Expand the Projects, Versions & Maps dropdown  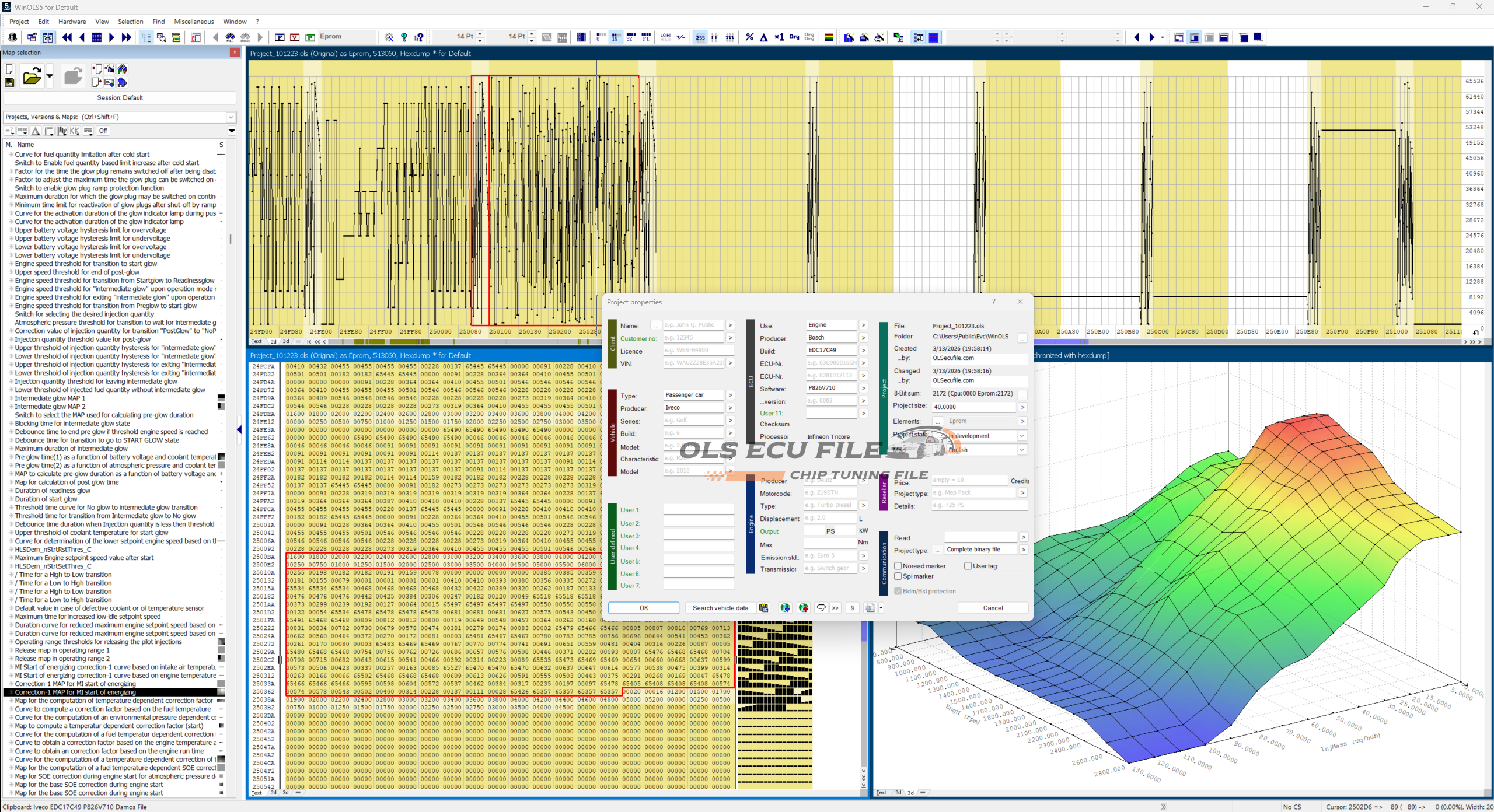coord(231,117)
